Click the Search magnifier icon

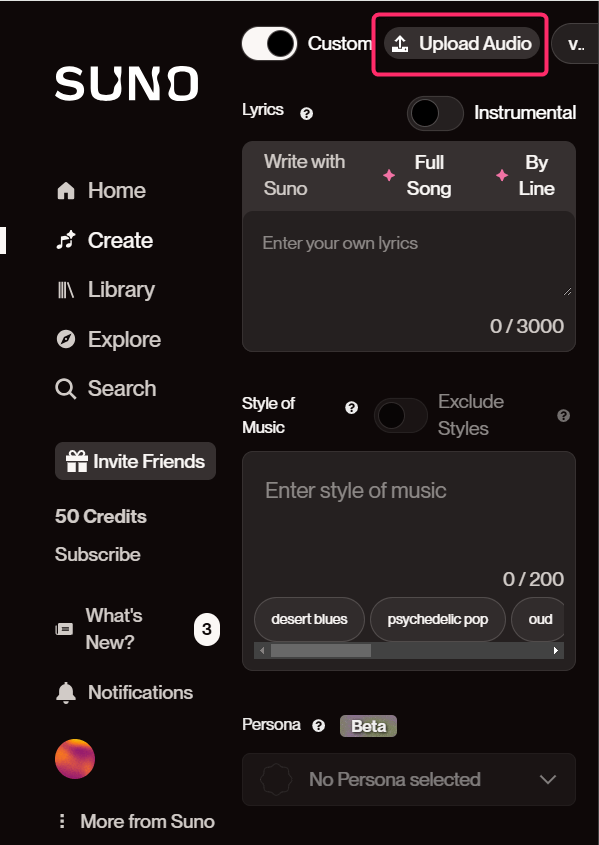pos(66,389)
